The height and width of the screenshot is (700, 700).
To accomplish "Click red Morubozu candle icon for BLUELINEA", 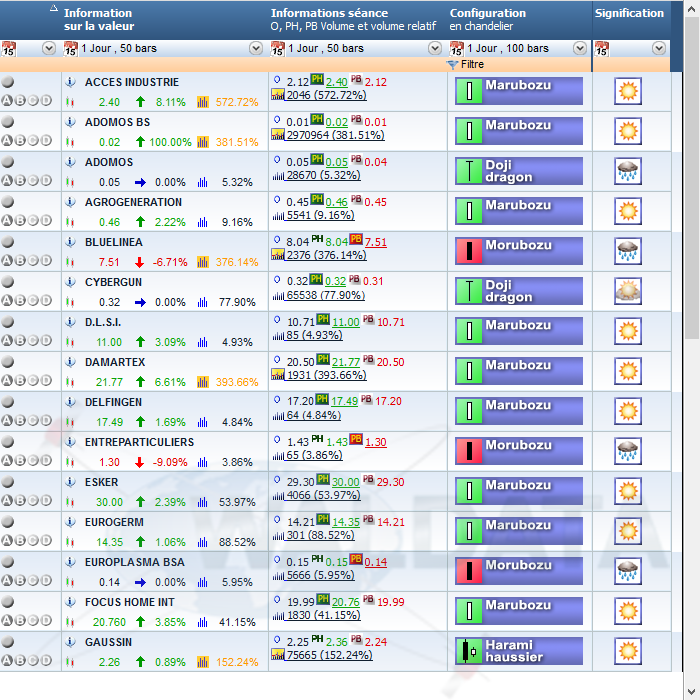I will click(x=469, y=251).
